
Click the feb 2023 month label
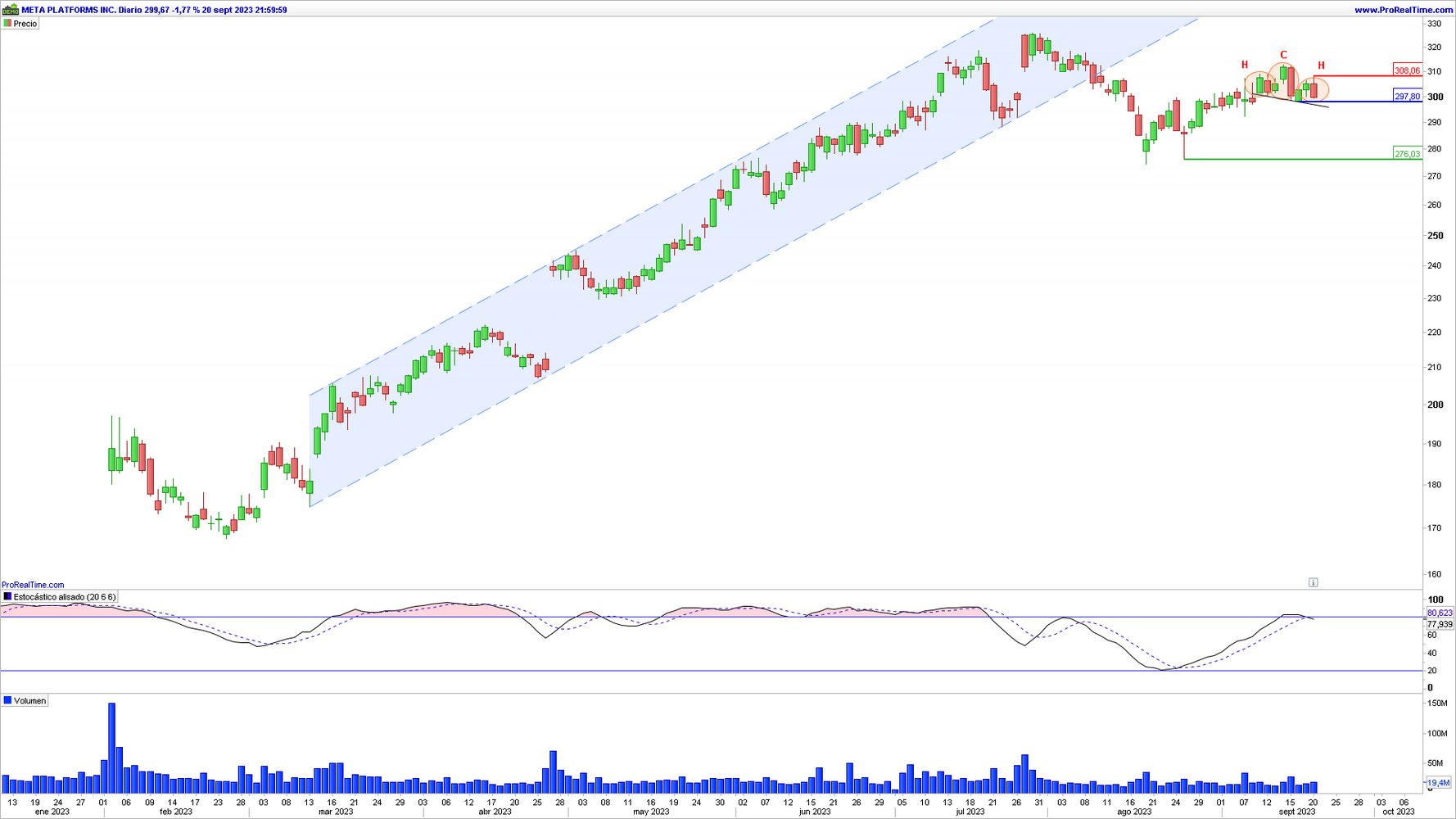(176, 812)
